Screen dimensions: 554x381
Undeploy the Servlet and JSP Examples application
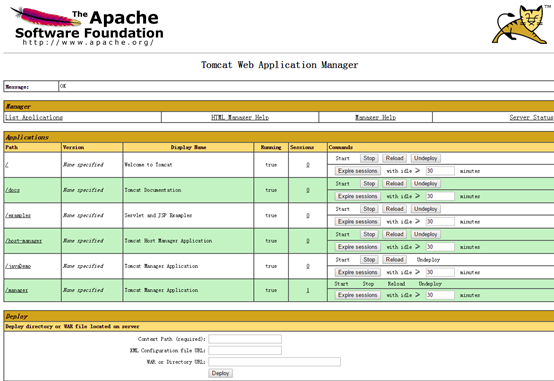[x=425, y=209]
